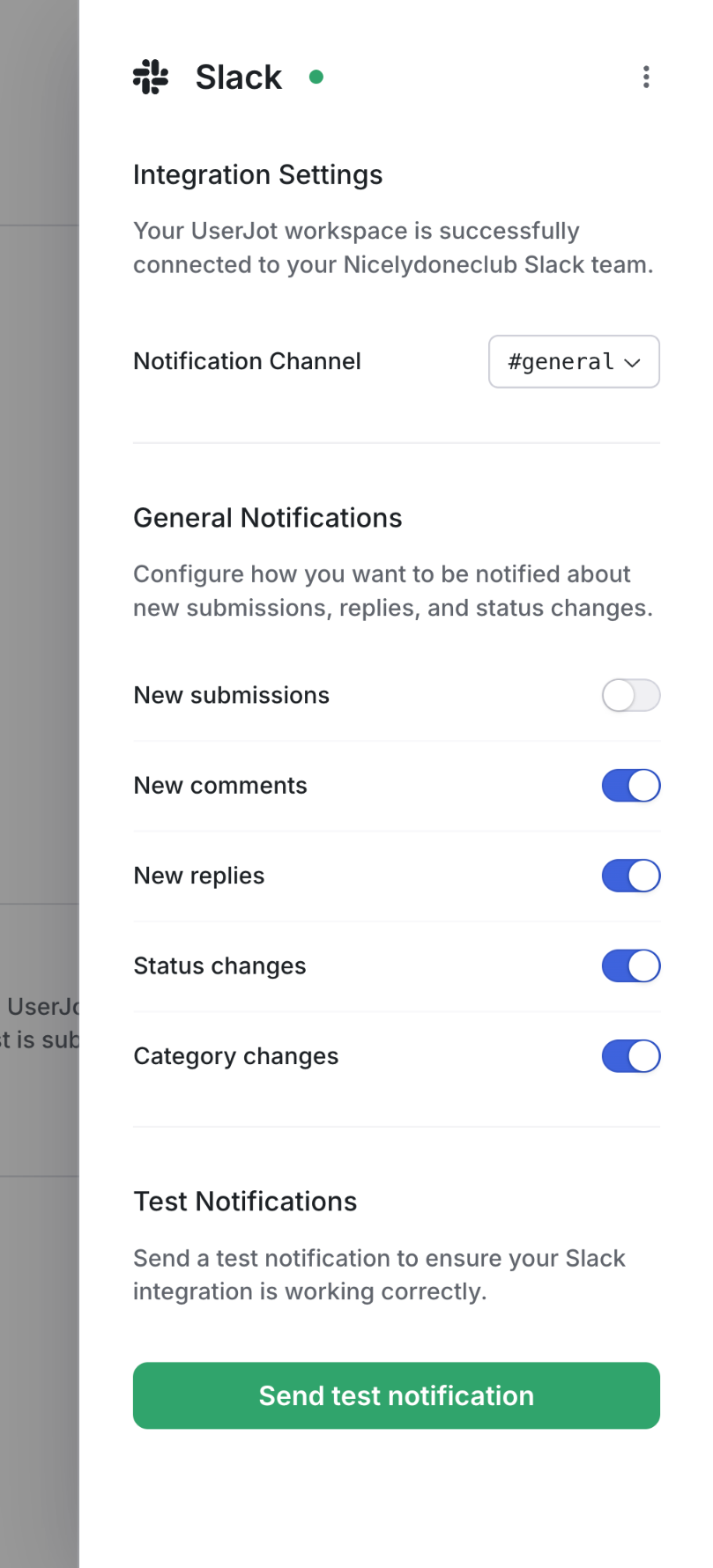Click the chevron beside #general
713x1568 pixels.
click(x=633, y=362)
